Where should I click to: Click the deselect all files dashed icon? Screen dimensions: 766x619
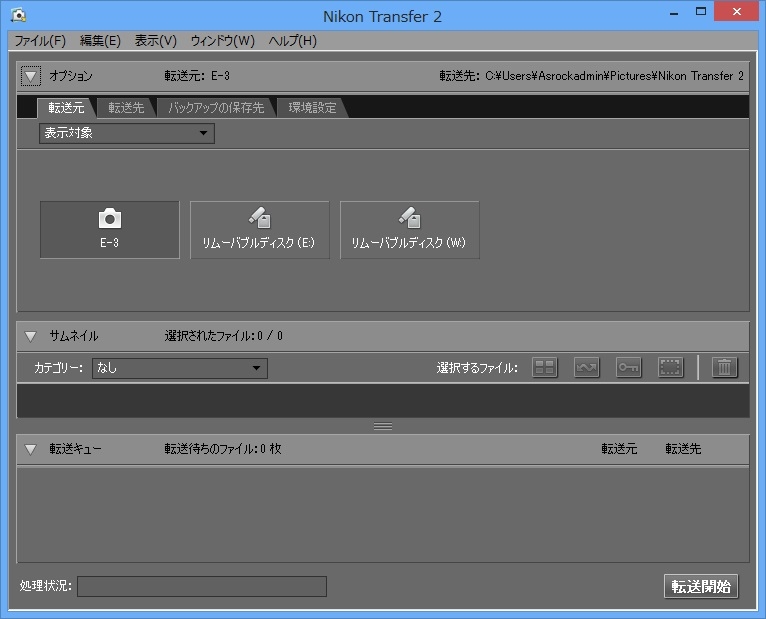click(x=670, y=367)
